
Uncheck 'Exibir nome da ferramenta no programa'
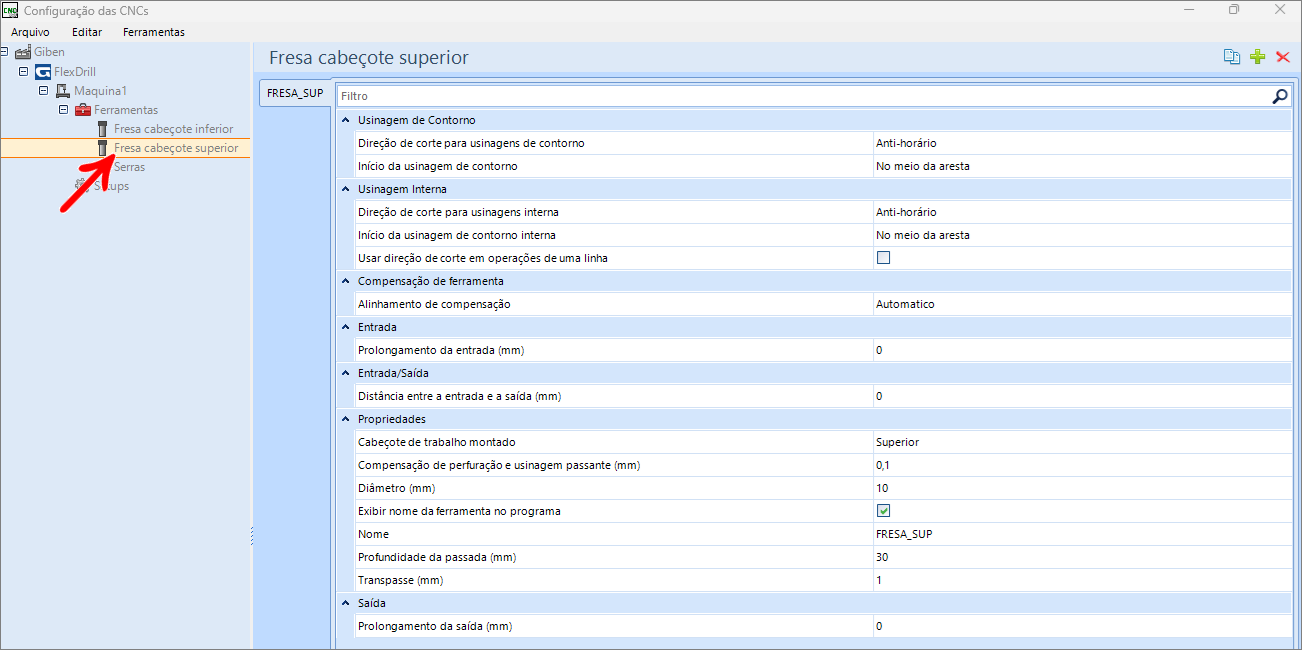883,511
